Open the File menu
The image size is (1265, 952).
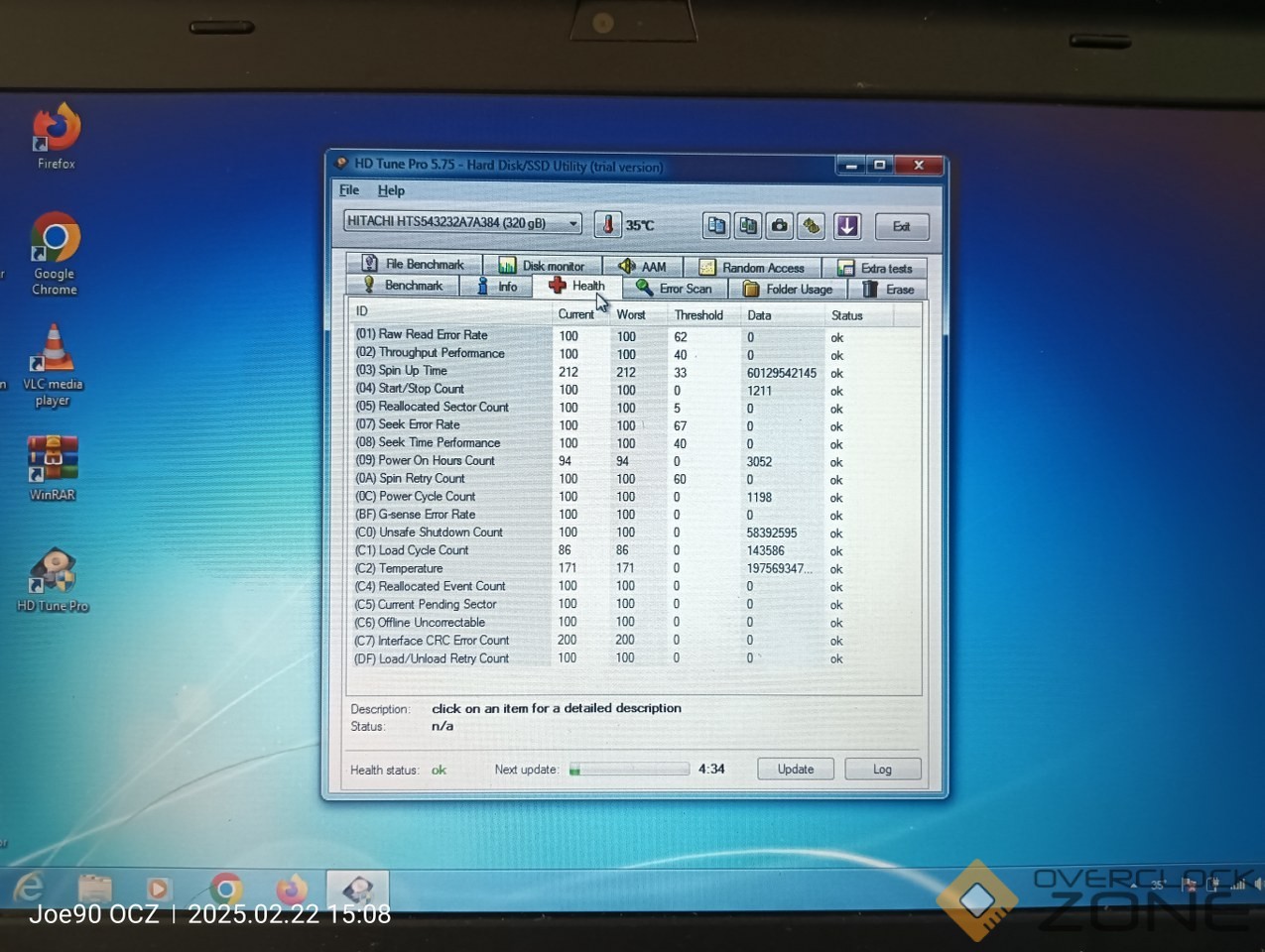coord(349,190)
